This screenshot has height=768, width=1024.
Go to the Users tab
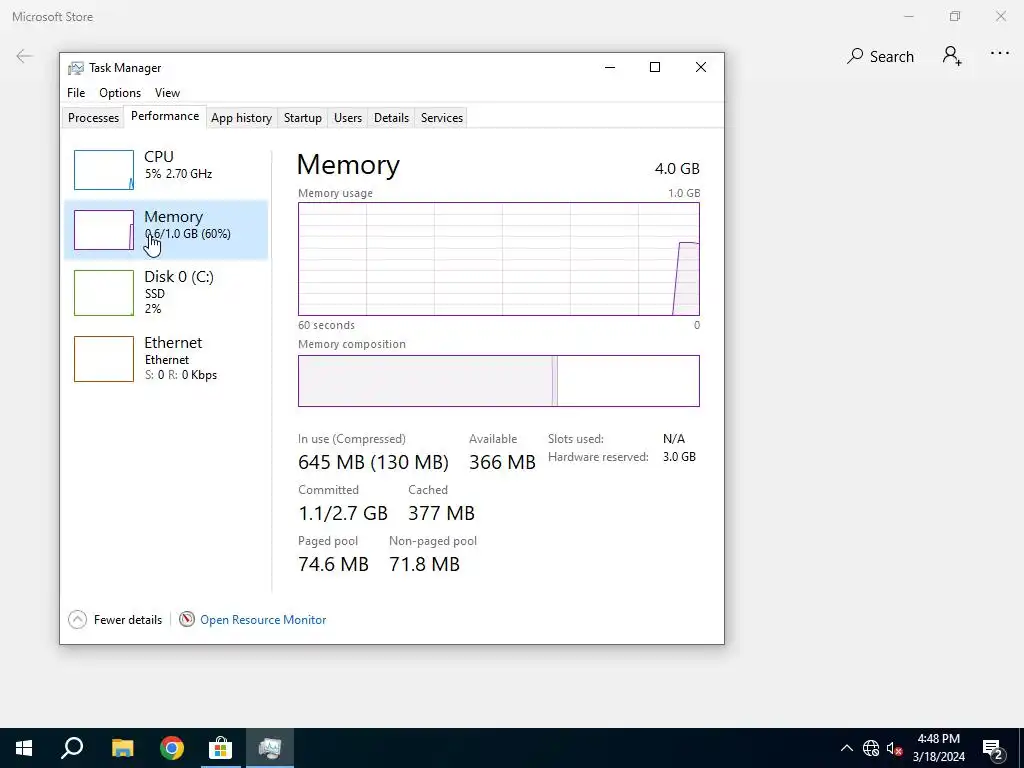(347, 118)
